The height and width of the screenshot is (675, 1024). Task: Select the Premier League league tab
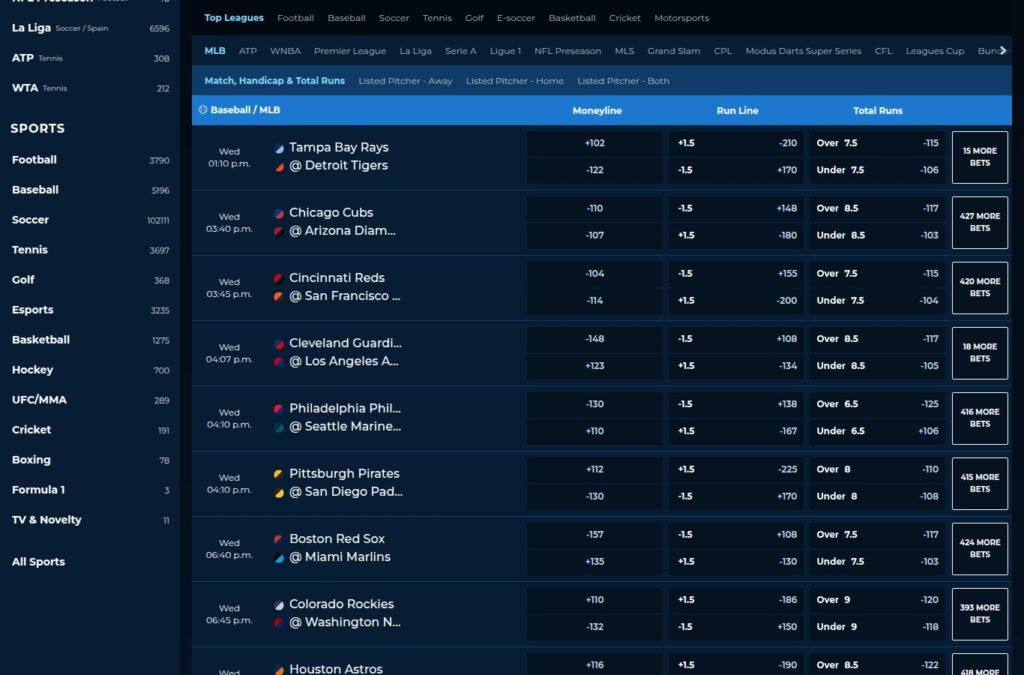[349, 51]
